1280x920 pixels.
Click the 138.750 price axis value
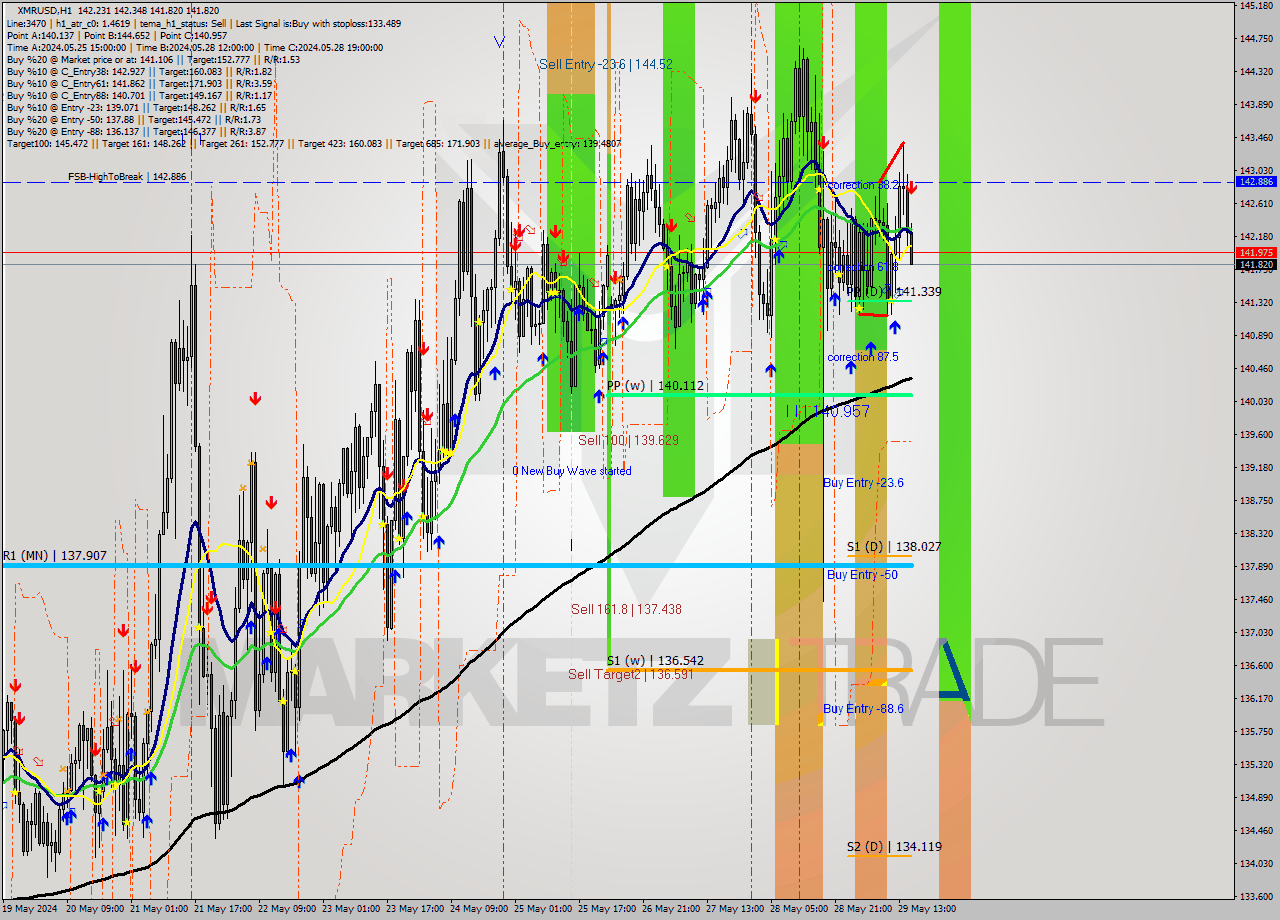tap(1256, 500)
